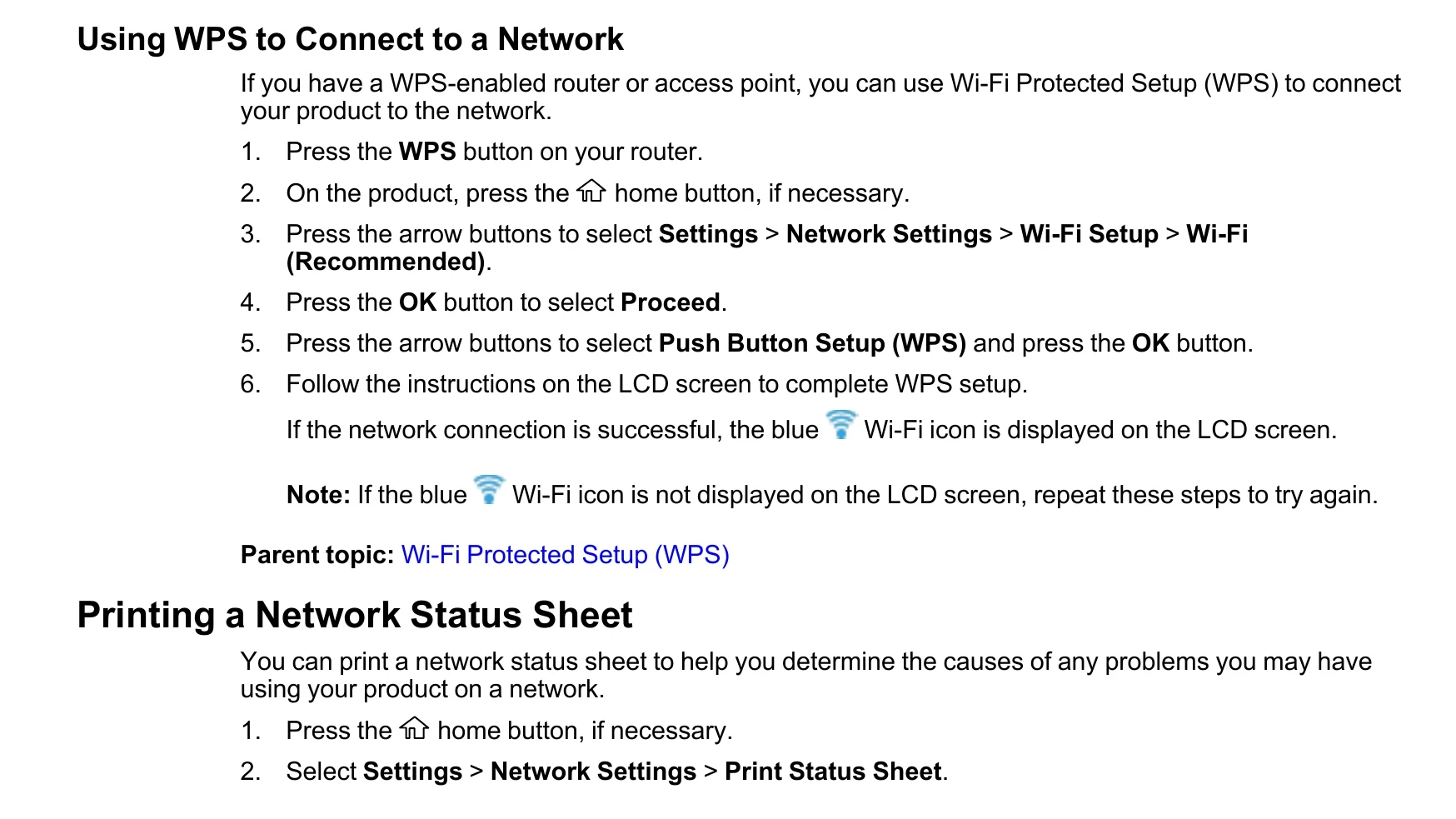Click the bold 'Push Button Setup (WPS)' text
The width and height of the screenshot is (1456, 819).
coord(812,343)
